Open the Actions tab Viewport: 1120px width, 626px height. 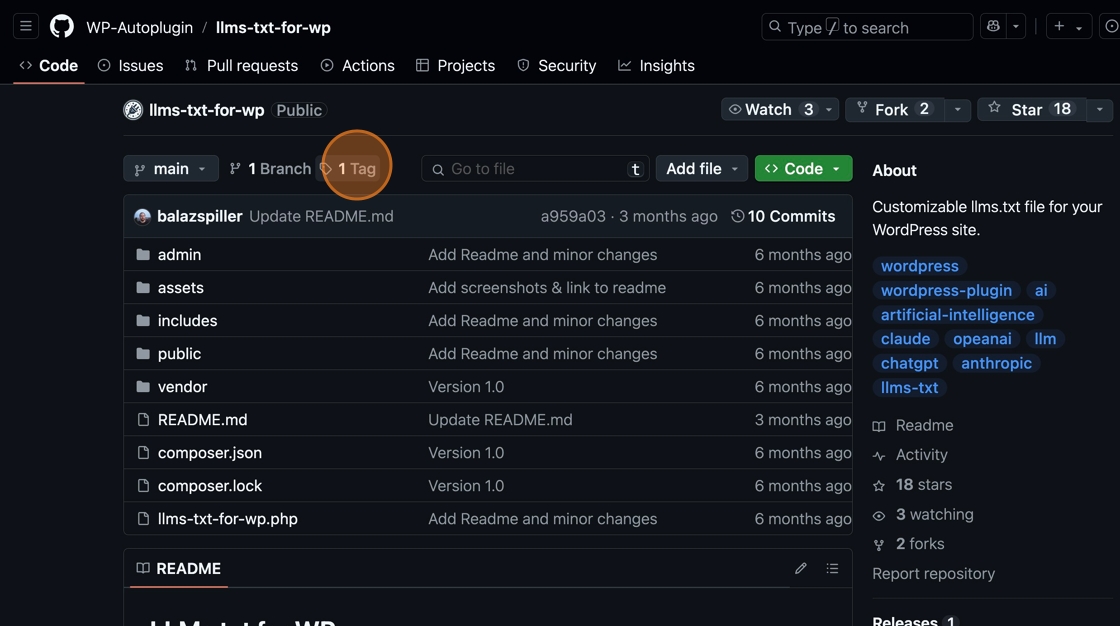(357, 66)
